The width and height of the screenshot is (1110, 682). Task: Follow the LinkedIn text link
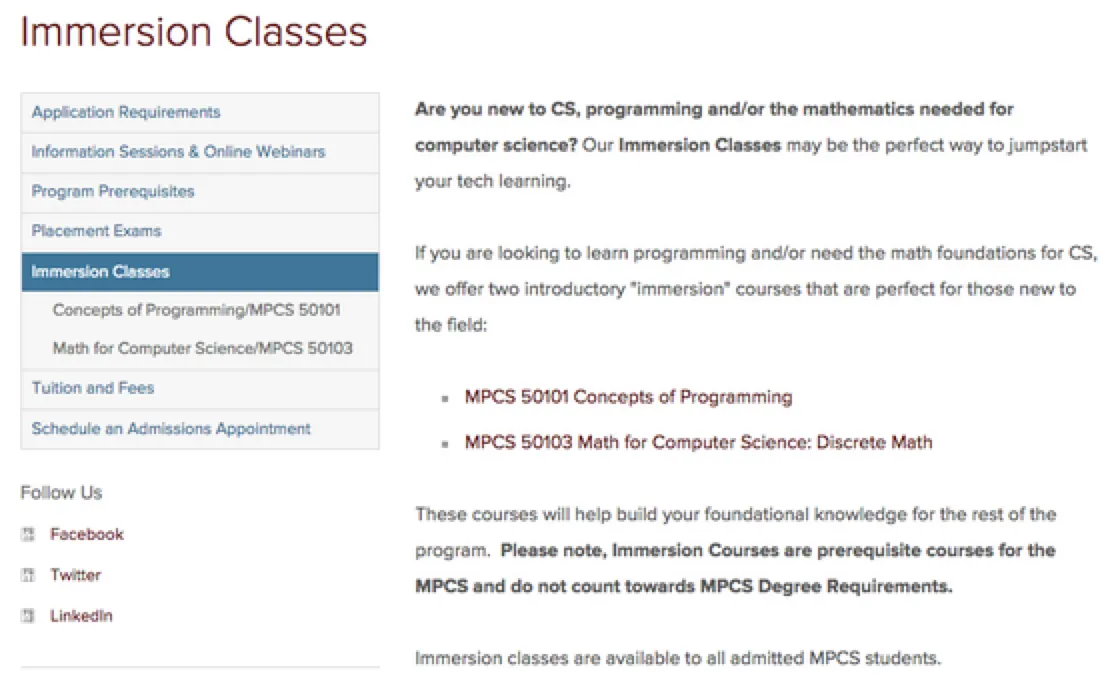coord(81,617)
